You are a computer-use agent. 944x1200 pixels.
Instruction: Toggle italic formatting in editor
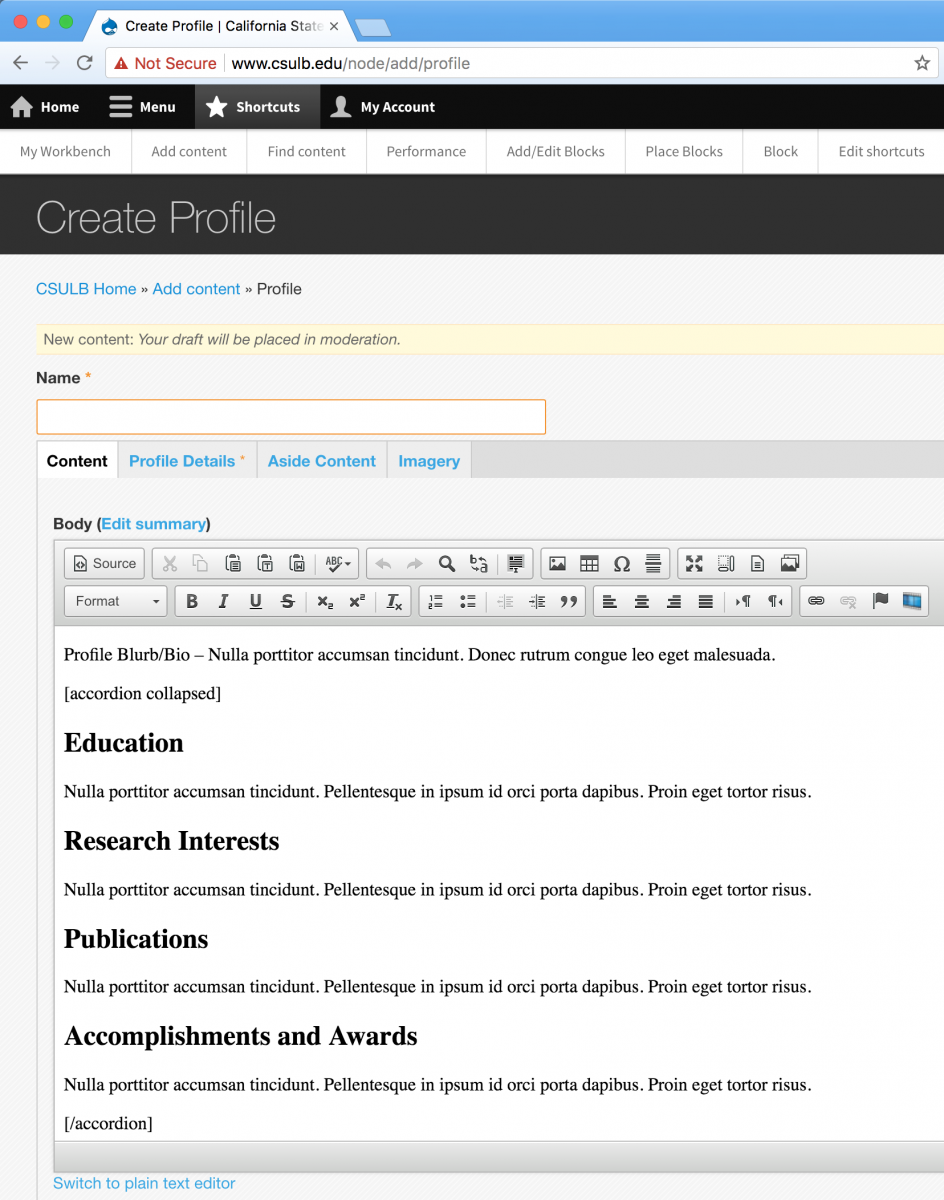[224, 601]
